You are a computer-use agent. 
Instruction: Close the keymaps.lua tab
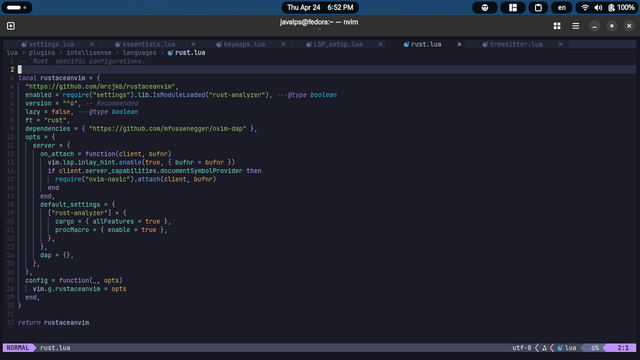[283, 44]
